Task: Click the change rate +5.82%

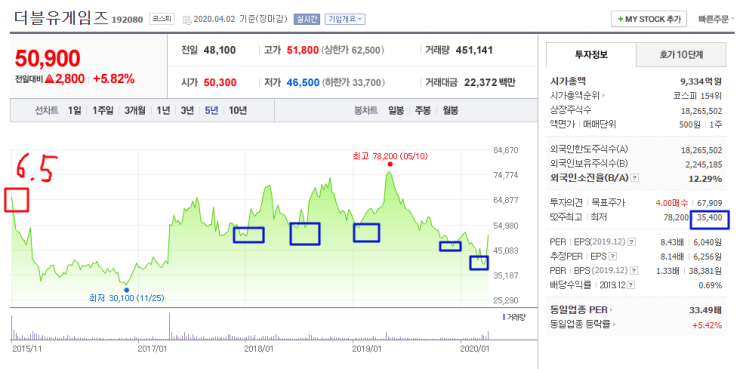Action: coord(114,79)
